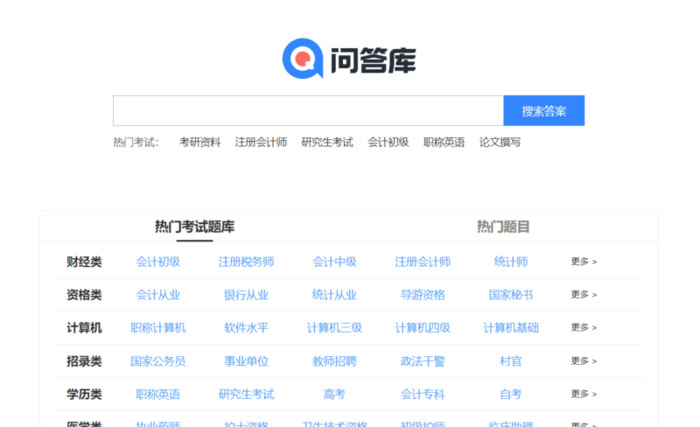Select the 学历类 category label

[84, 394]
